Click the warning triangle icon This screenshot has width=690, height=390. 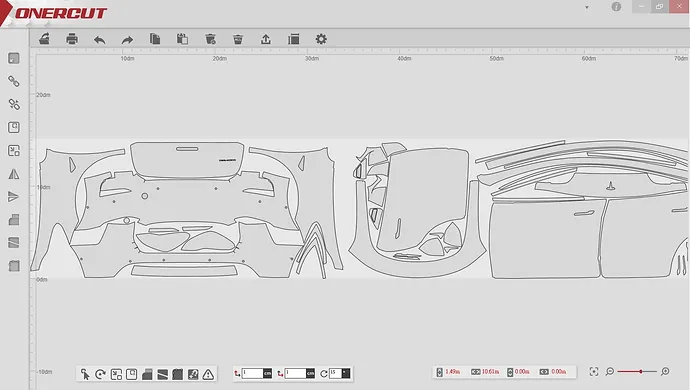pos(208,374)
